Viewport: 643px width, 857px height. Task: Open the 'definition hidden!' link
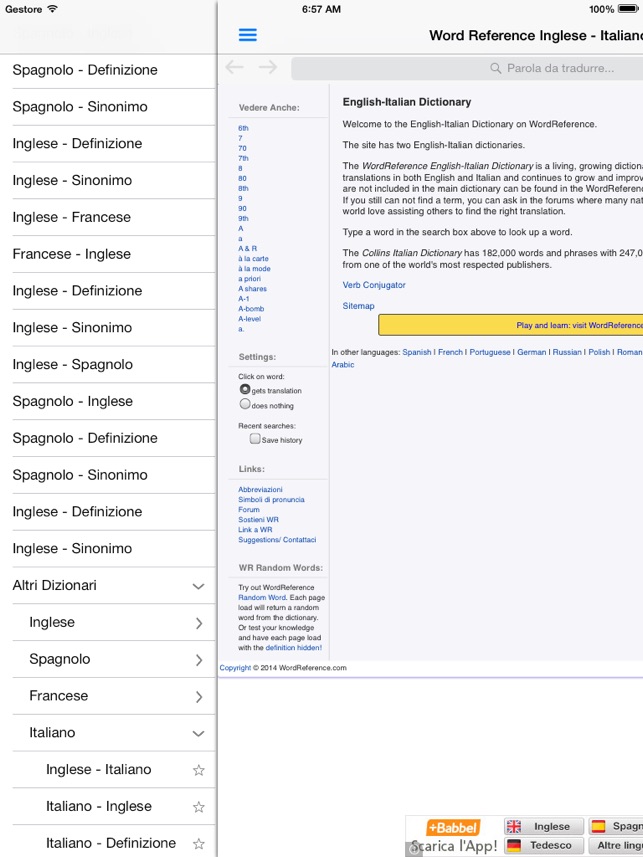(294, 648)
